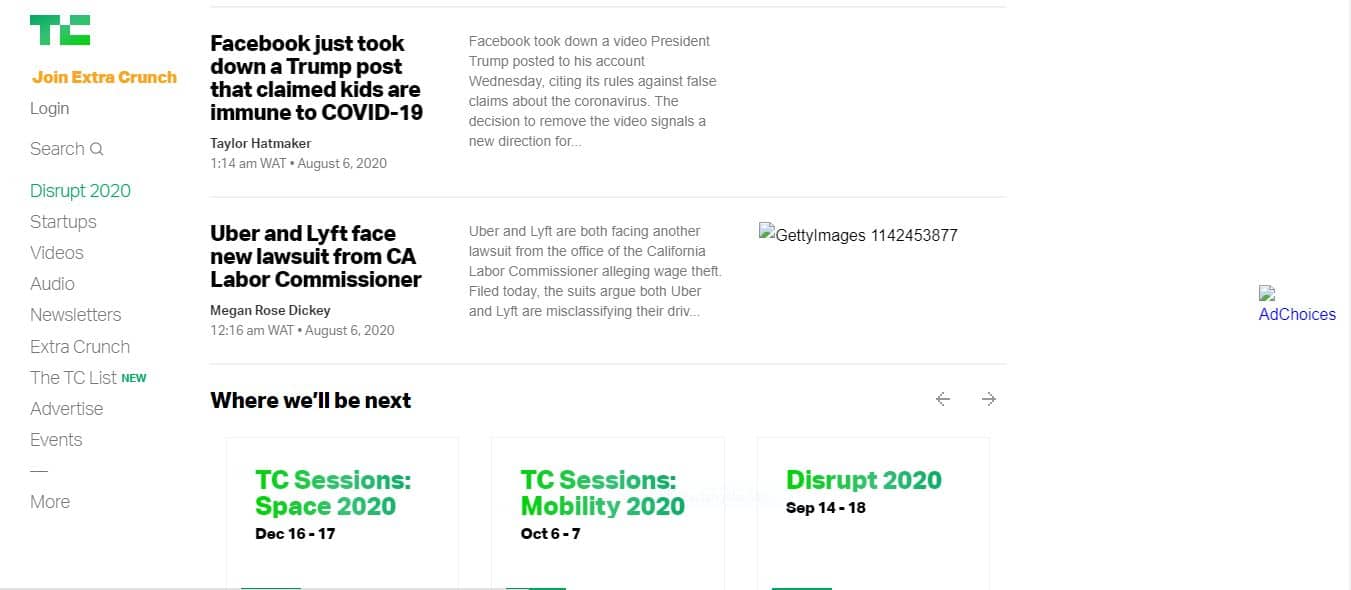1351x590 pixels.
Task: Expand the More sidebar menu
Action: point(50,502)
